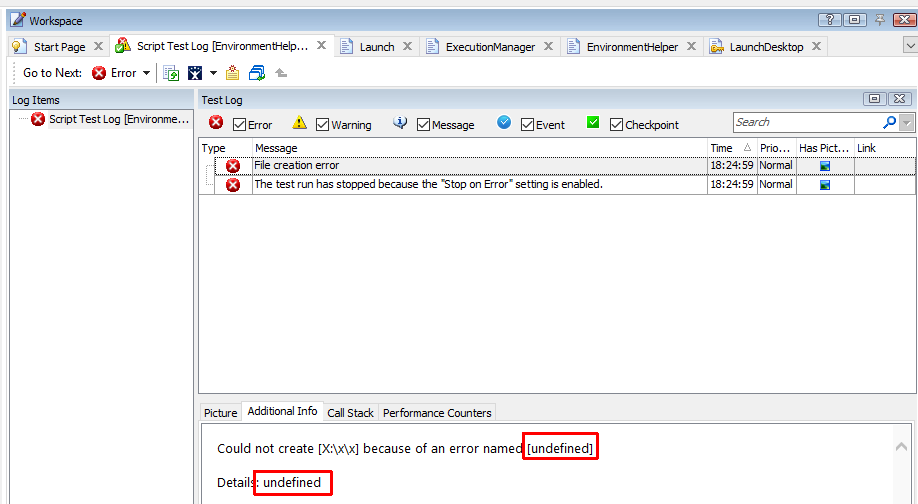This screenshot has height=504, width=918.
Task: Uncheck the Error filter checkbox
Action: [x=239, y=125]
